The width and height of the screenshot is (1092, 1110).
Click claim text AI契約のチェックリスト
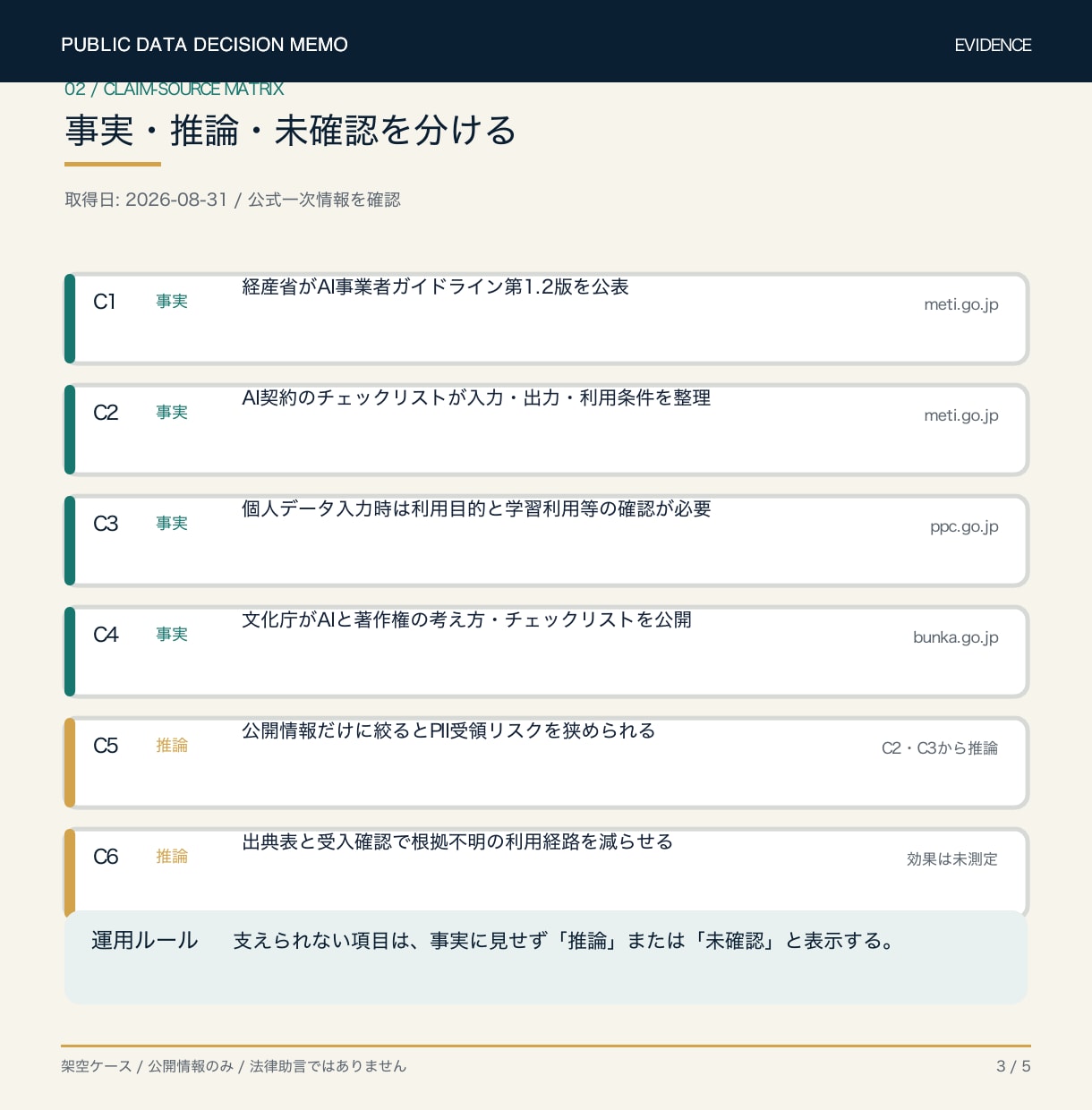[476, 397]
